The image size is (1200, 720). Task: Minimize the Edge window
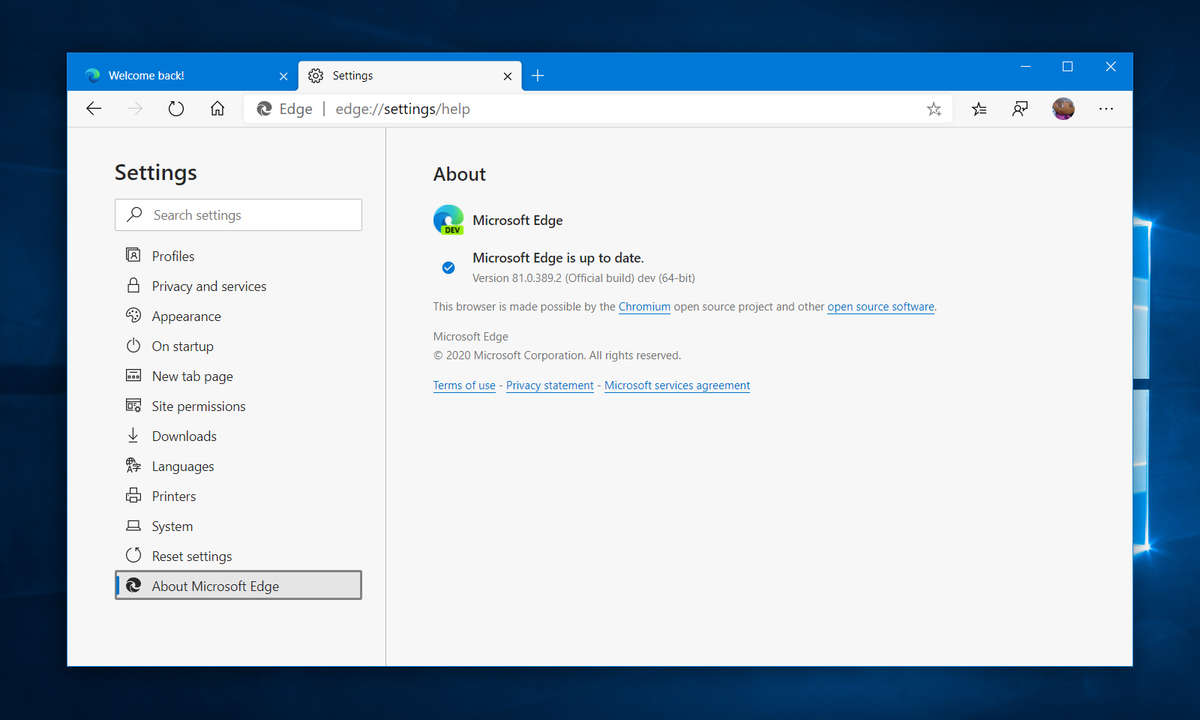point(1025,67)
